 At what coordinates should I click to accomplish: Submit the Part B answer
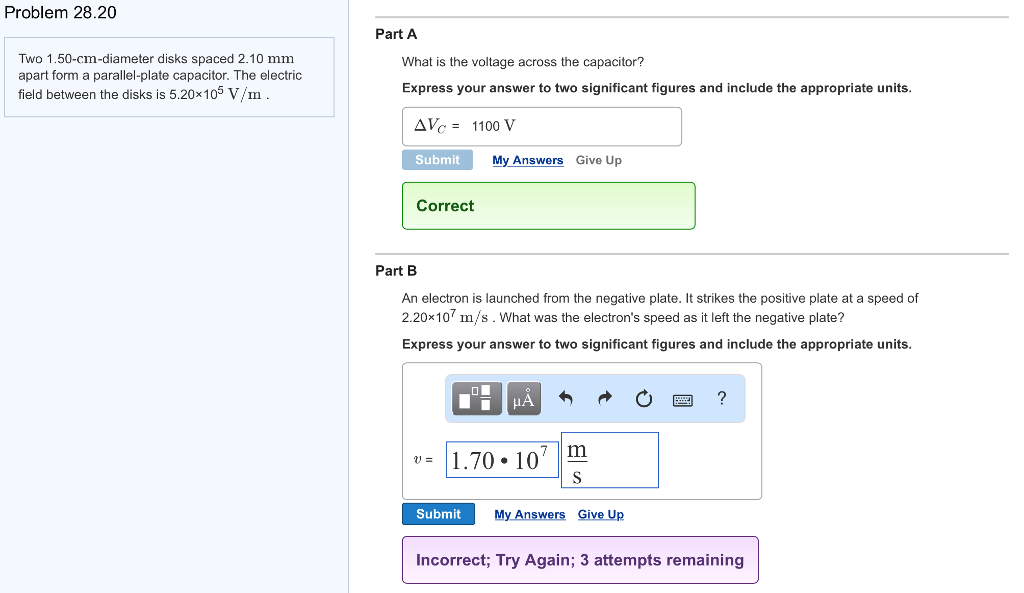[438, 514]
